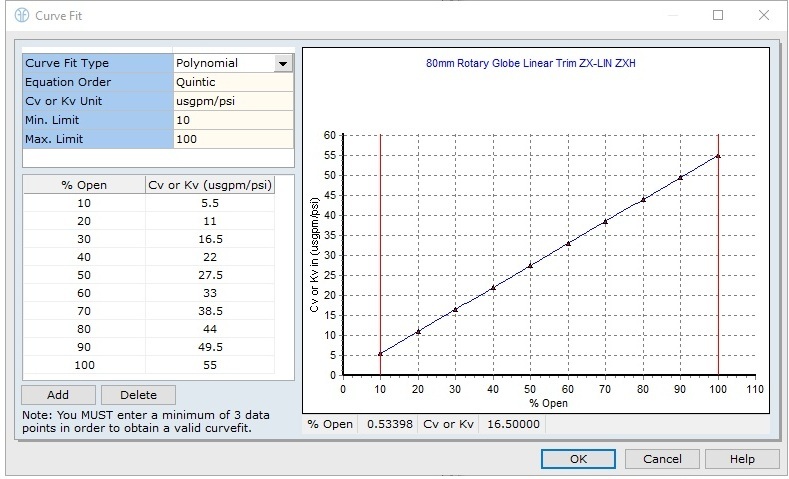Image resolution: width=789 pixels, height=479 pixels.
Task: Click the Cv or Kv Unit value usgpm/psi
Action: click(233, 101)
